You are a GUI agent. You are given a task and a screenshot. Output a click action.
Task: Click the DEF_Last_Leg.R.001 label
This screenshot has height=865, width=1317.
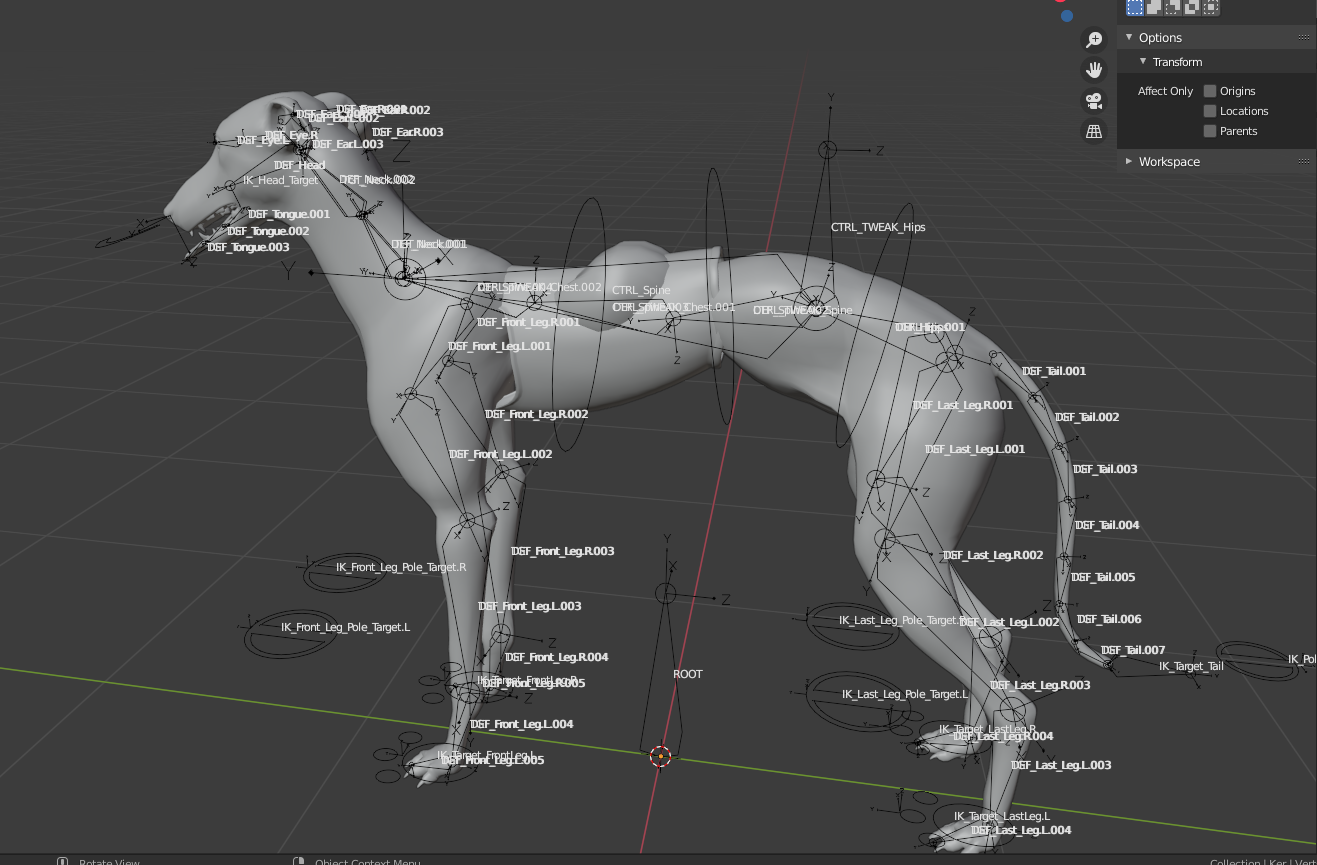pyautogui.click(x=963, y=405)
